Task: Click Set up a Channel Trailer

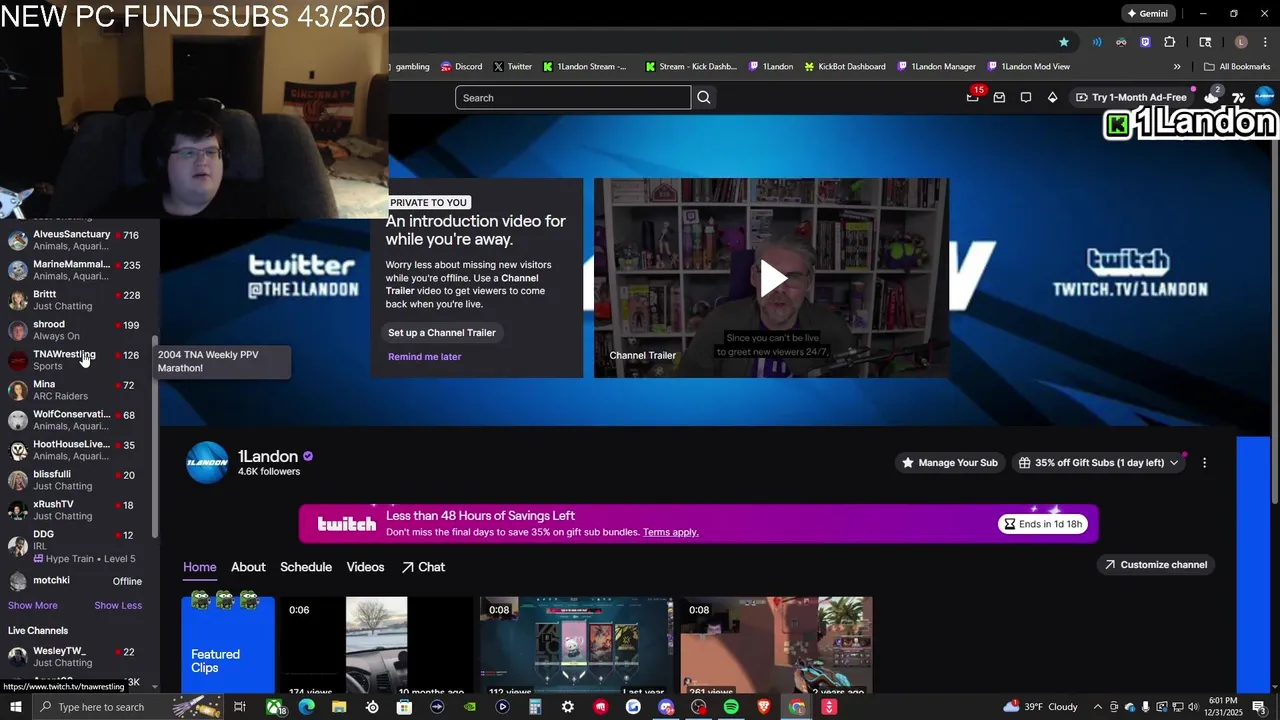Action: click(x=442, y=333)
